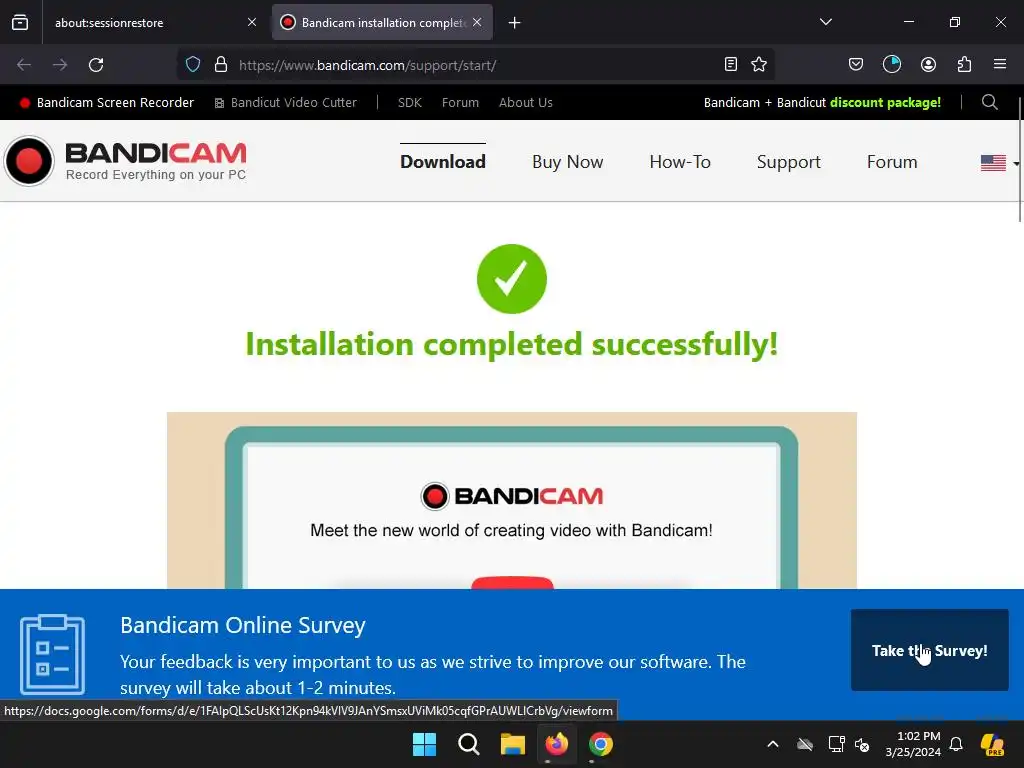
Task: Click Take the Survey! button
Action: [x=929, y=650]
